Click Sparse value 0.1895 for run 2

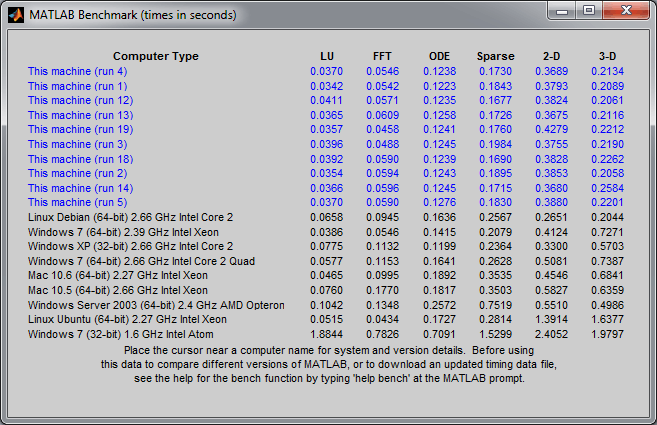coord(495,174)
